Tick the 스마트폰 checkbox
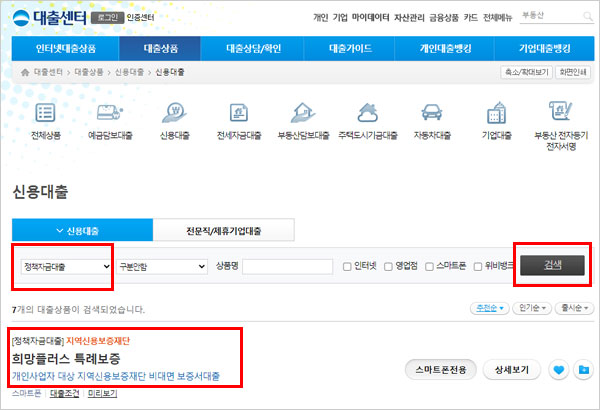The width and height of the screenshot is (600, 410). point(429,266)
